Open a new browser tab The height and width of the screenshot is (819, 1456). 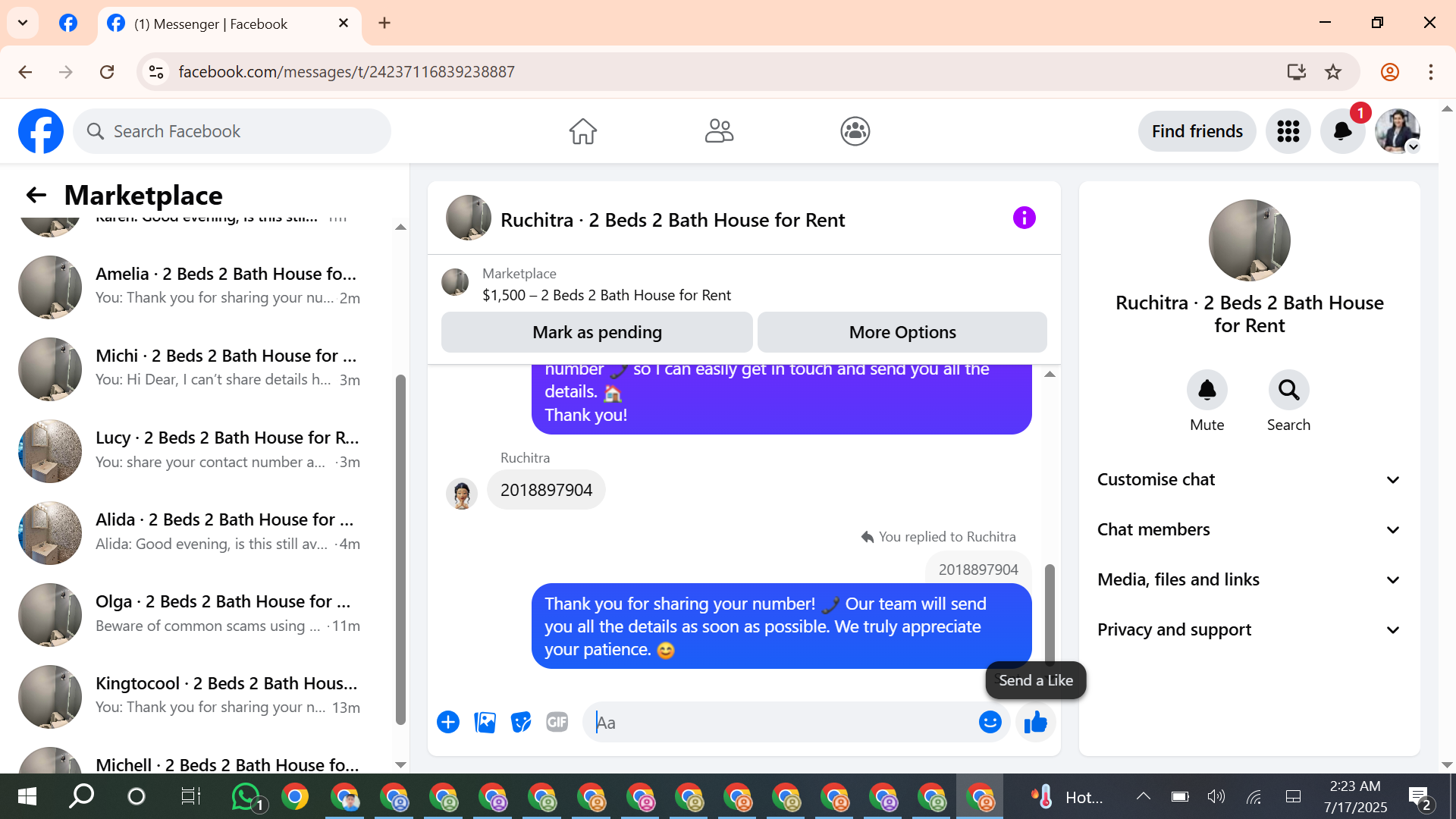pyautogui.click(x=384, y=23)
